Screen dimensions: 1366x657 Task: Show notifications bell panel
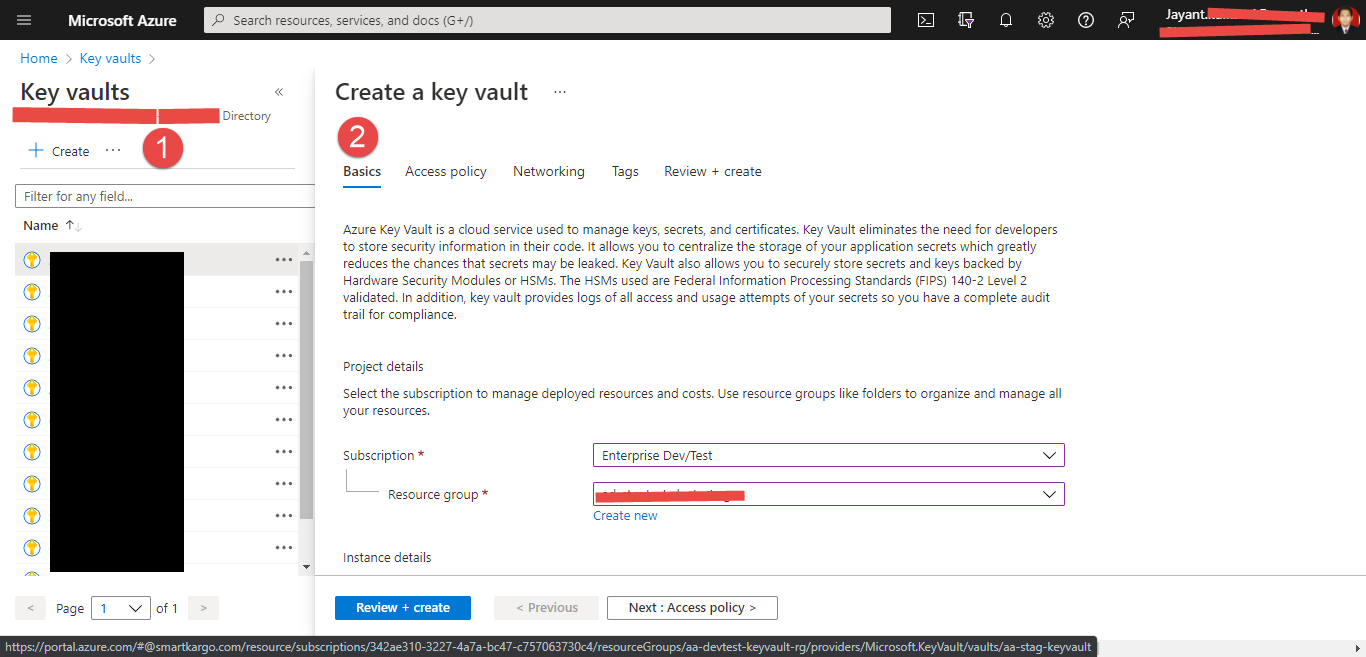[1006, 20]
